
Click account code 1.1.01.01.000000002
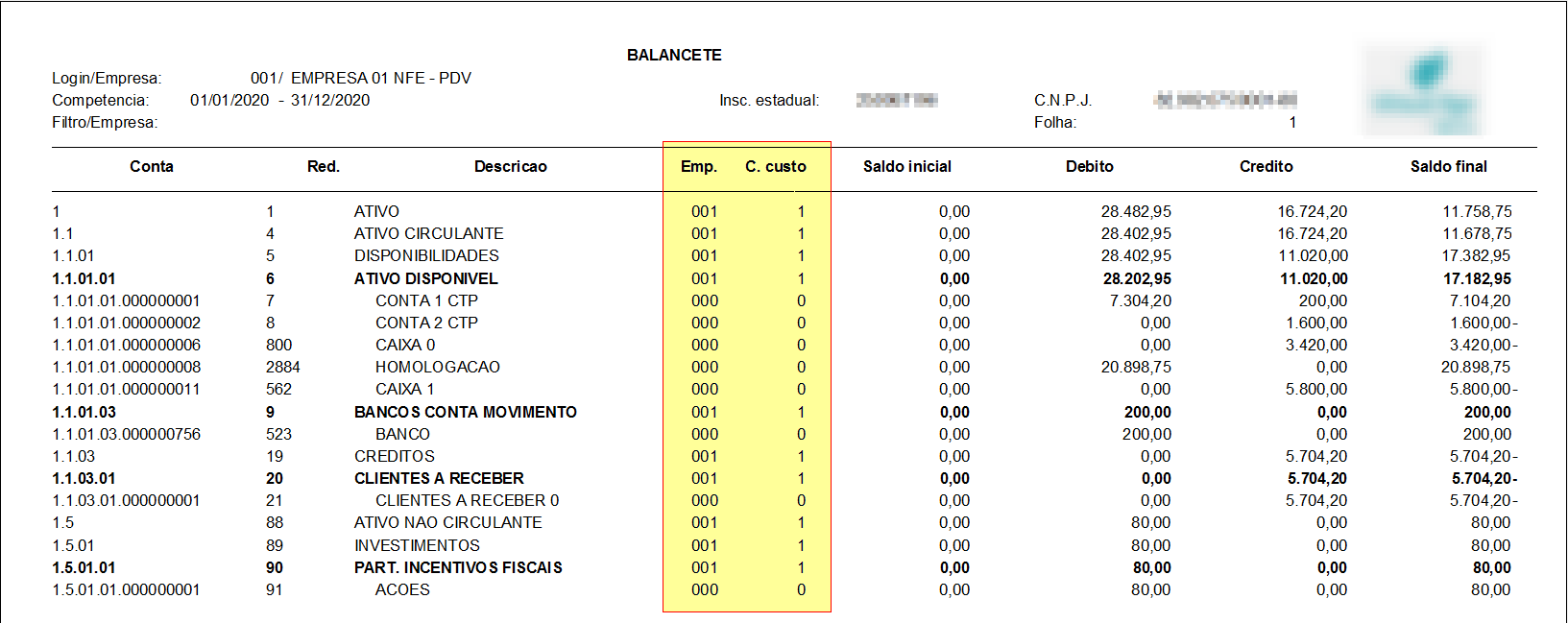127,323
